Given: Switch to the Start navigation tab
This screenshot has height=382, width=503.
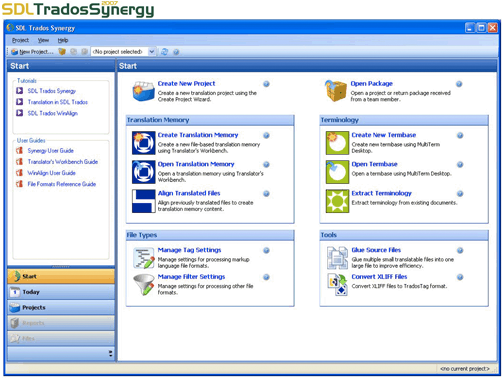Looking at the screenshot, I should [x=61, y=276].
